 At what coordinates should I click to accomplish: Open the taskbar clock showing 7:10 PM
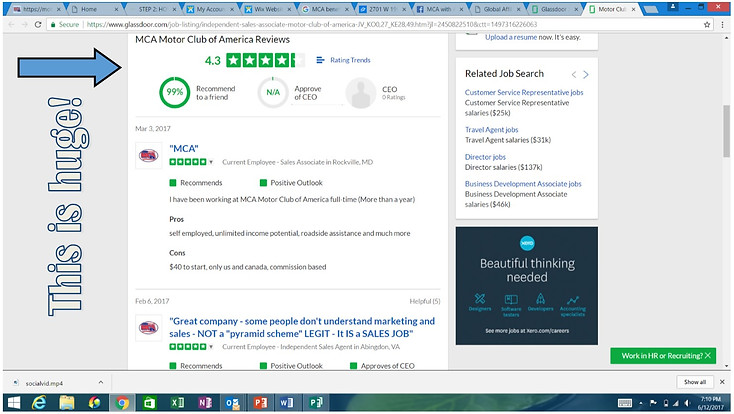(x=710, y=403)
